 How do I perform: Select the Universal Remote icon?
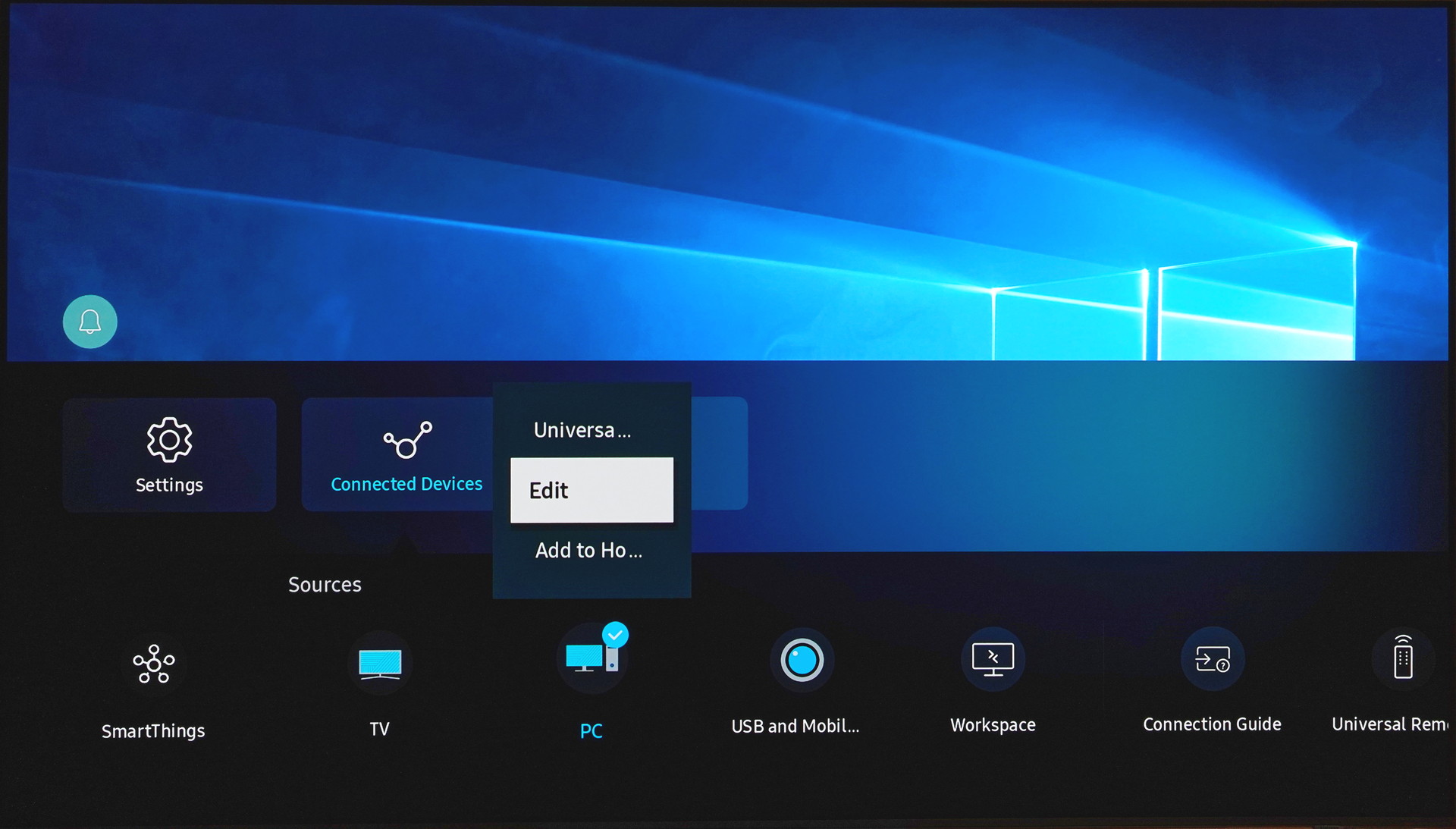coord(1402,658)
